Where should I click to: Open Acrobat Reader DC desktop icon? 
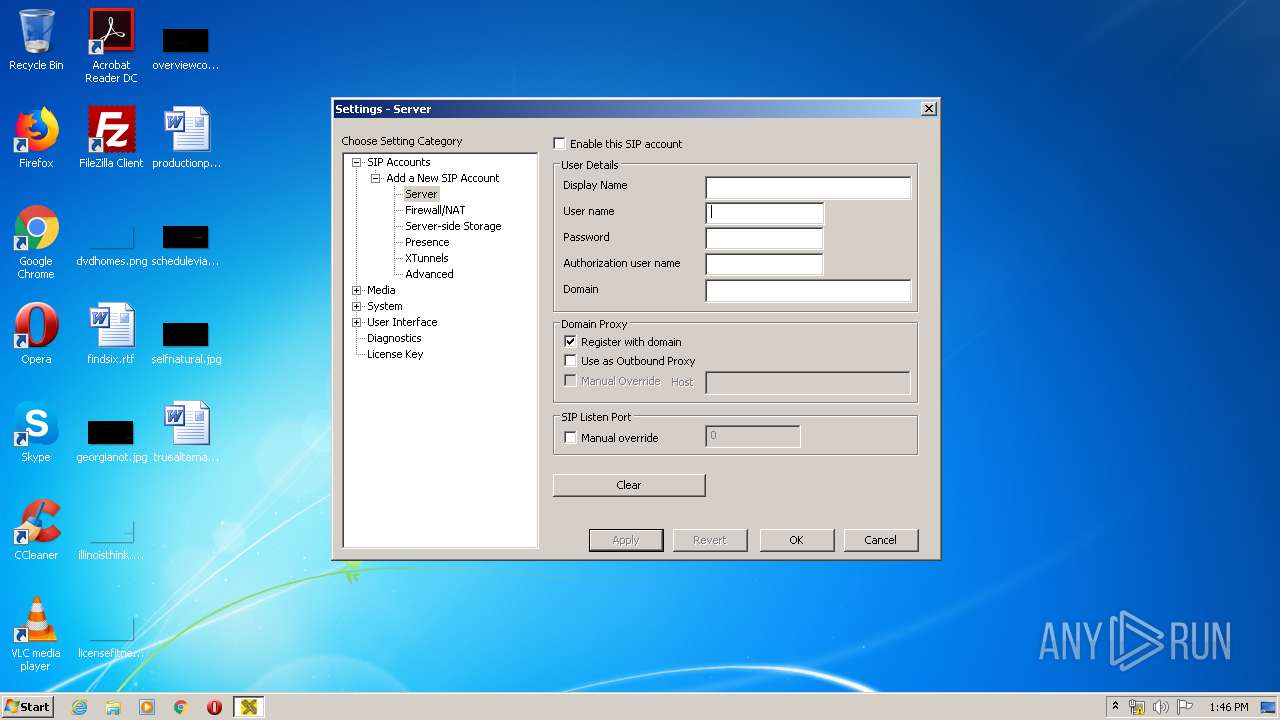[x=111, y=46]
